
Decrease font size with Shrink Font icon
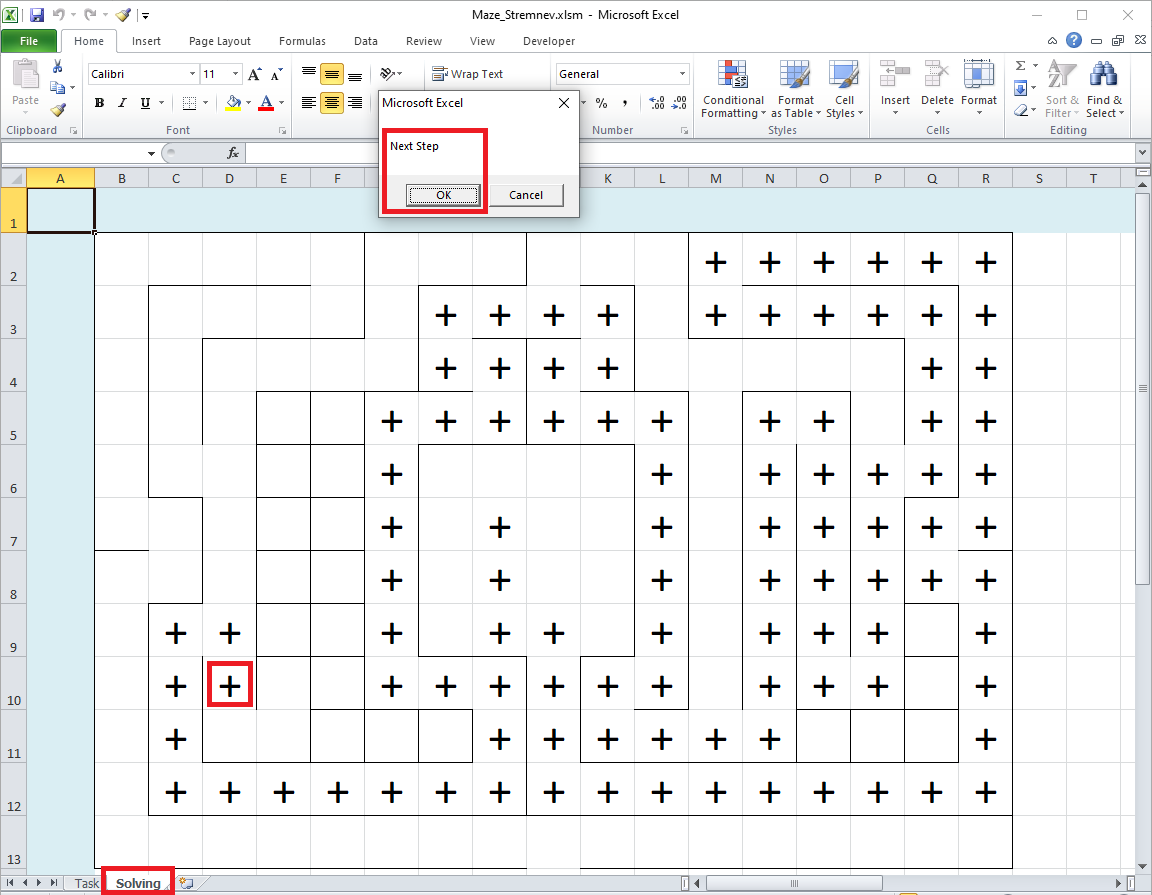tap(276, 74)
